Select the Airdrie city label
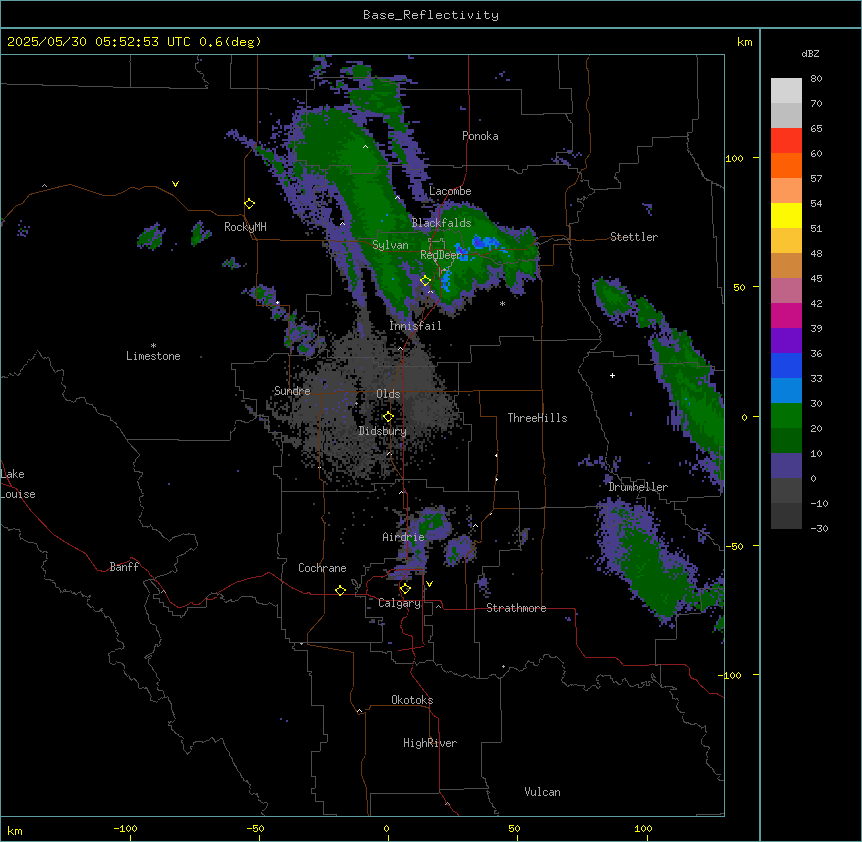 click(x=403, y=537)
